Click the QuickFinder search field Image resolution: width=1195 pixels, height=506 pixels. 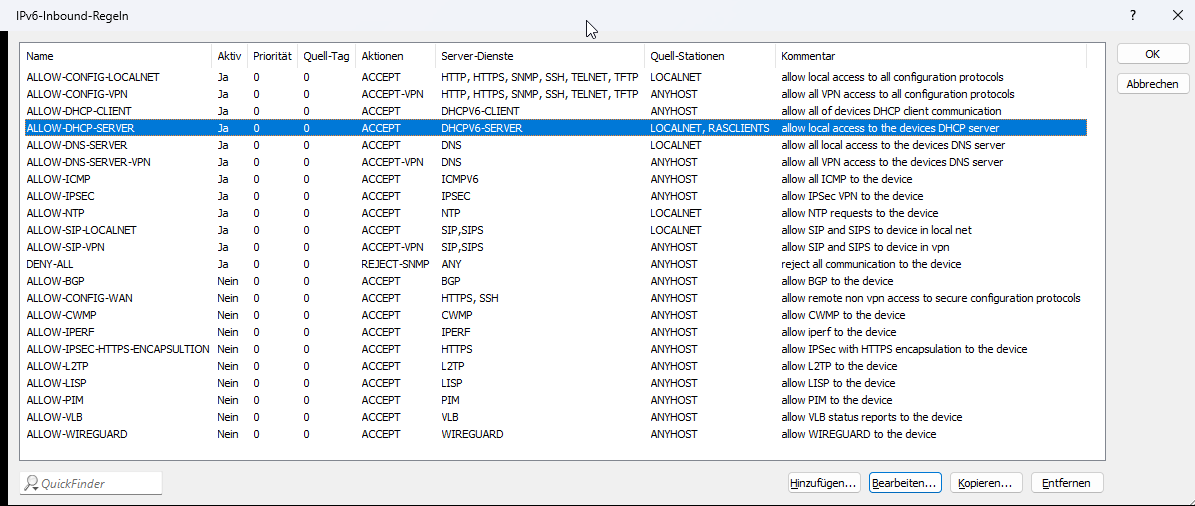coord(92,483)
